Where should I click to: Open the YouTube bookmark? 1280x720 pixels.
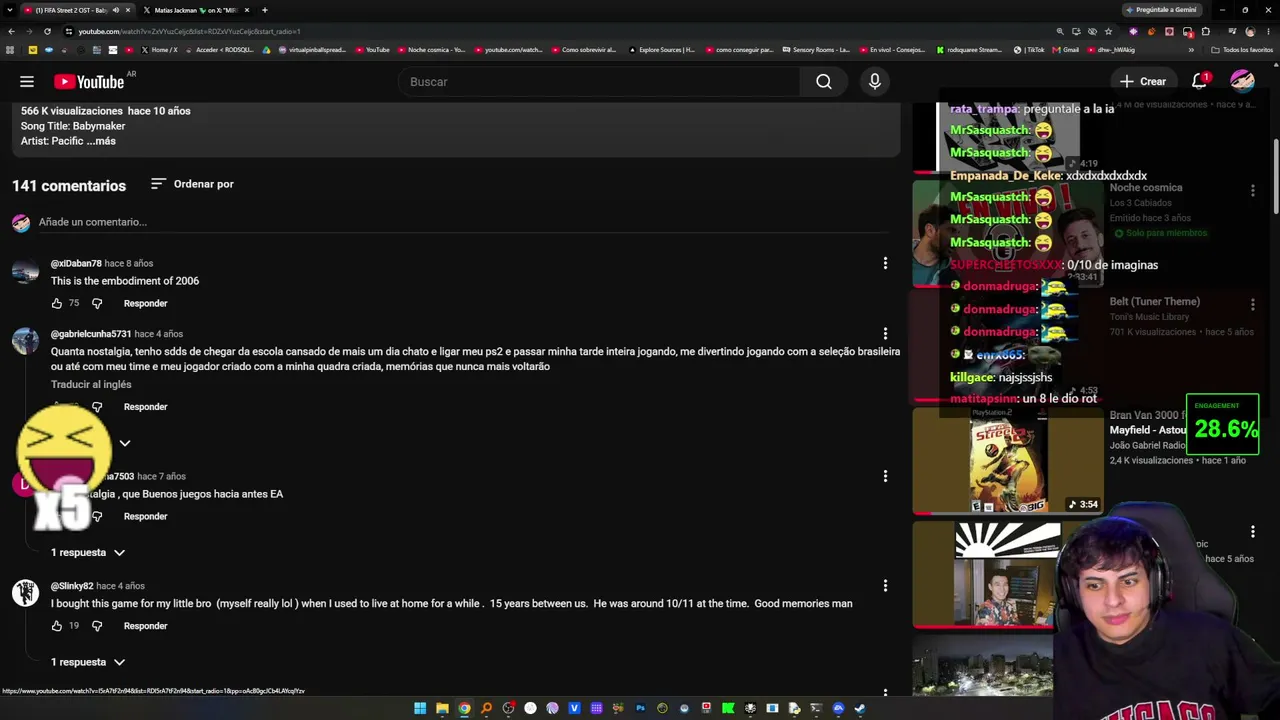(x=371, y=49)
